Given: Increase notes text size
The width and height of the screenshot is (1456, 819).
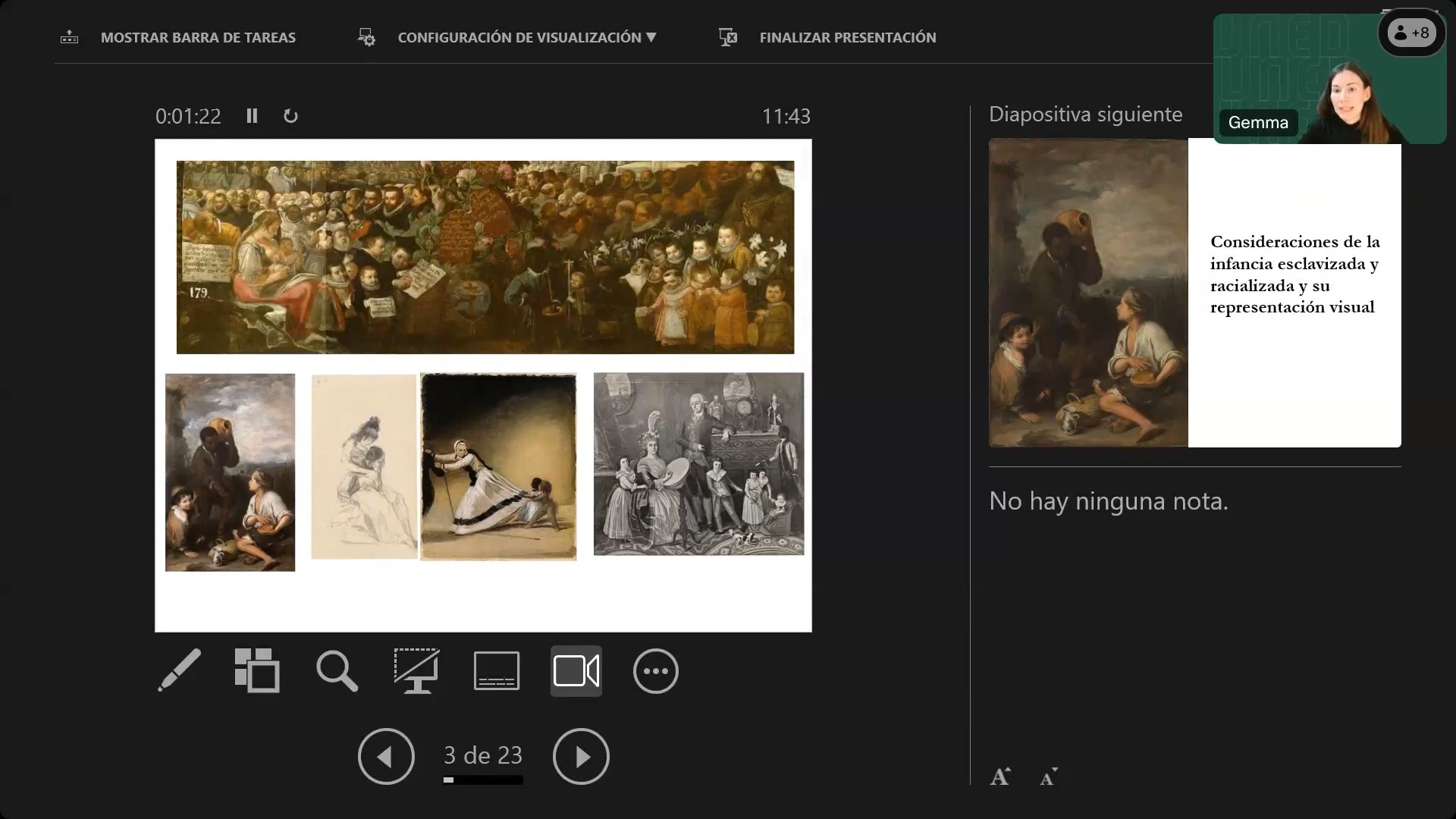Looking at the screenshot, I should coord(1000,777).
